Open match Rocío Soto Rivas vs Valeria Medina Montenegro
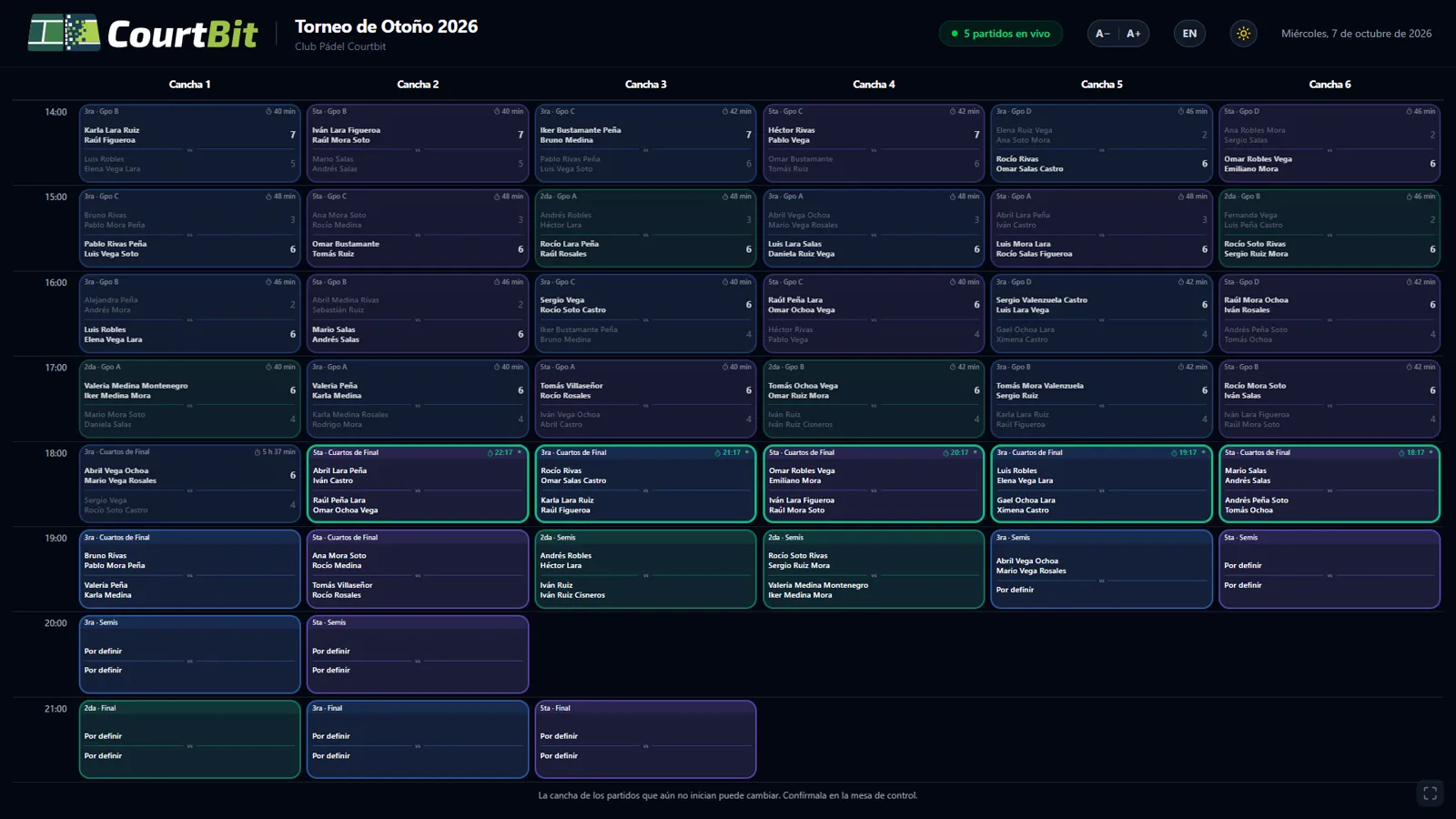This screenshot has height=819, width=1456. (x=874, y=569)
